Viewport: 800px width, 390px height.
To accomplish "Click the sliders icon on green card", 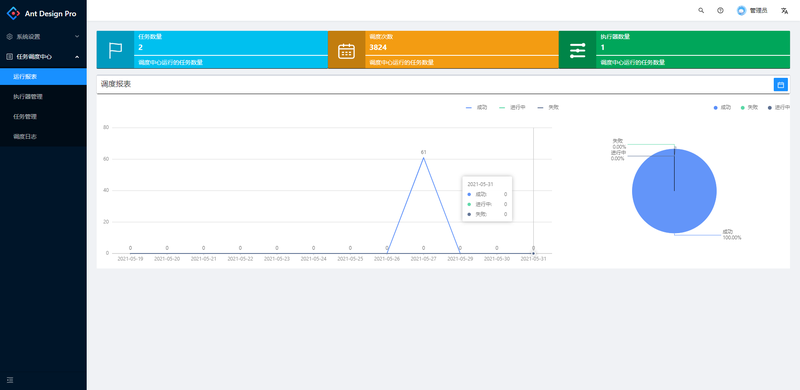I will click(x=578, y=50).
